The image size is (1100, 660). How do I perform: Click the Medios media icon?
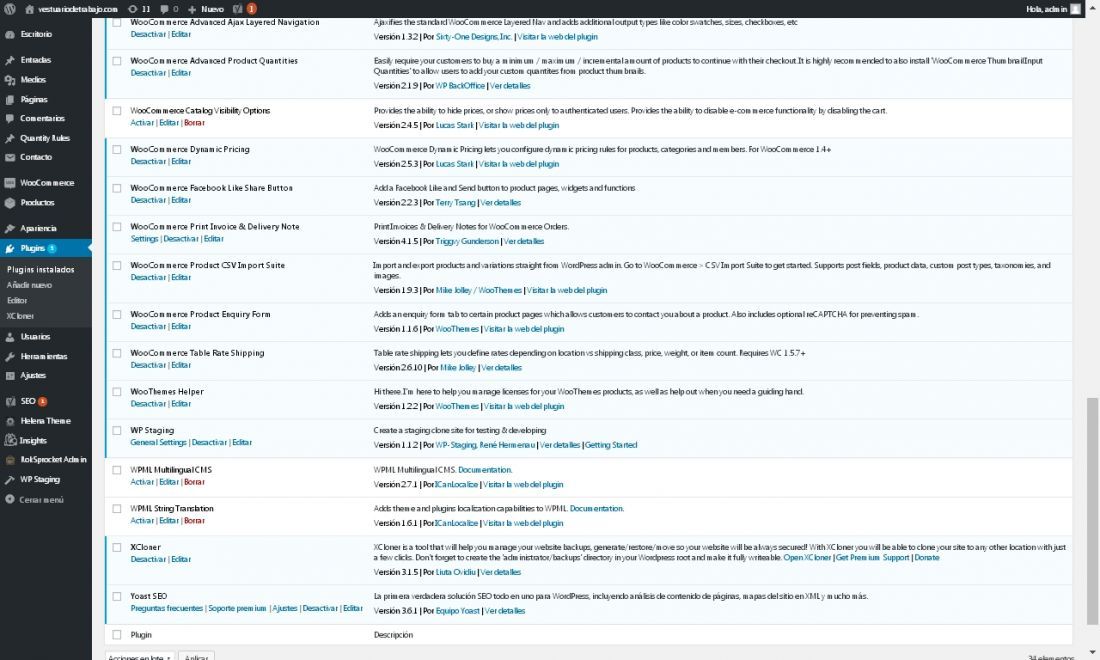10,80
